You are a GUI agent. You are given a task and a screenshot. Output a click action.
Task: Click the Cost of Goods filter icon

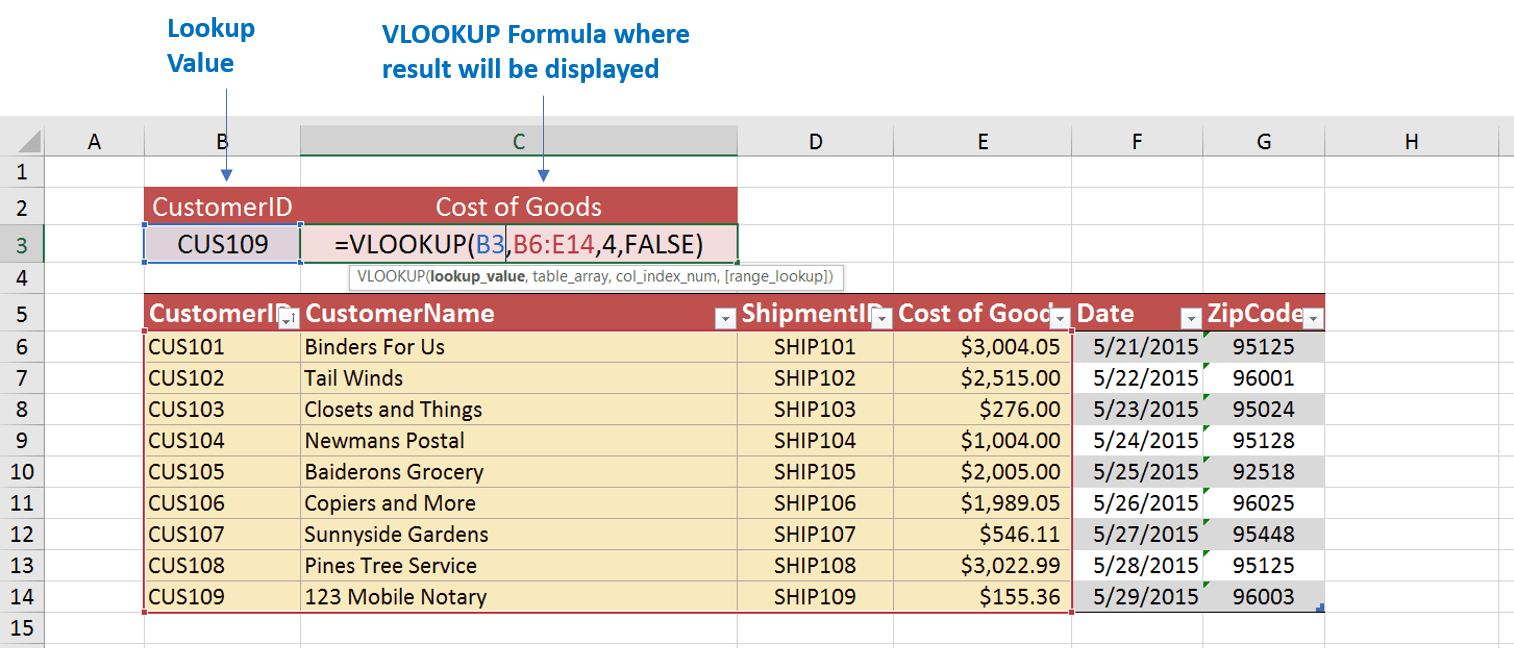(x=1058, y=317)
